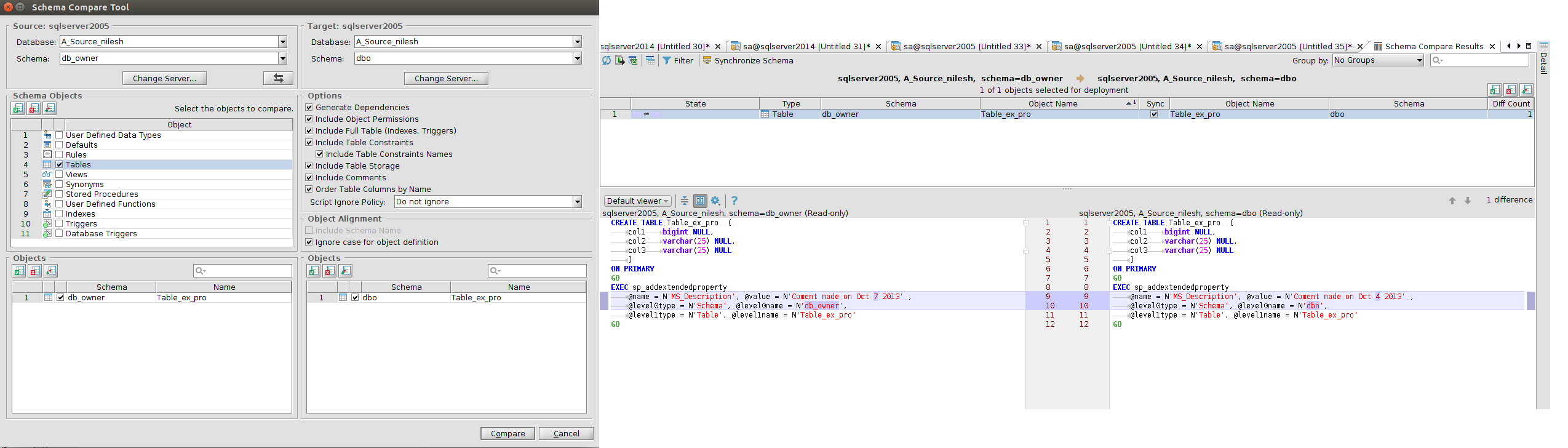The image size is (1568, 448).
Task: Enable the Views checkbox
Action: coord(59,174)
